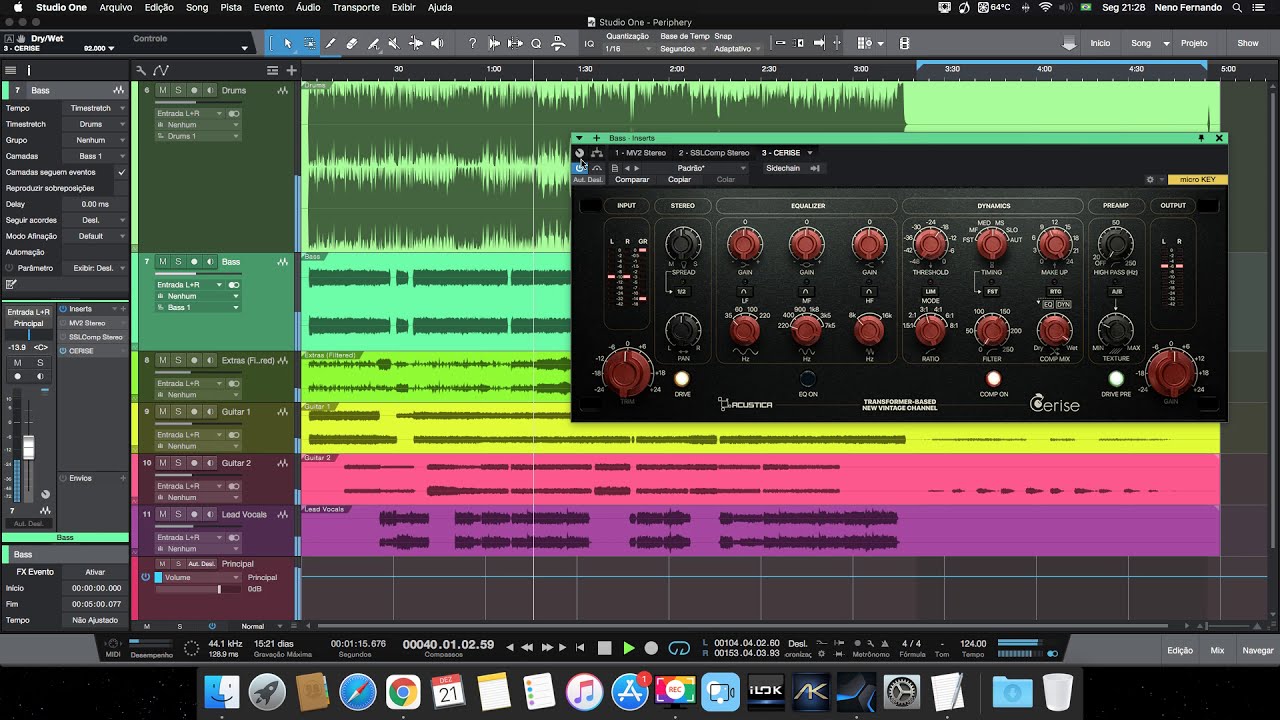1280x720 pixels.
Task: Toggle the DRIVE button on Cerise
Action: [x=682, y=379]
